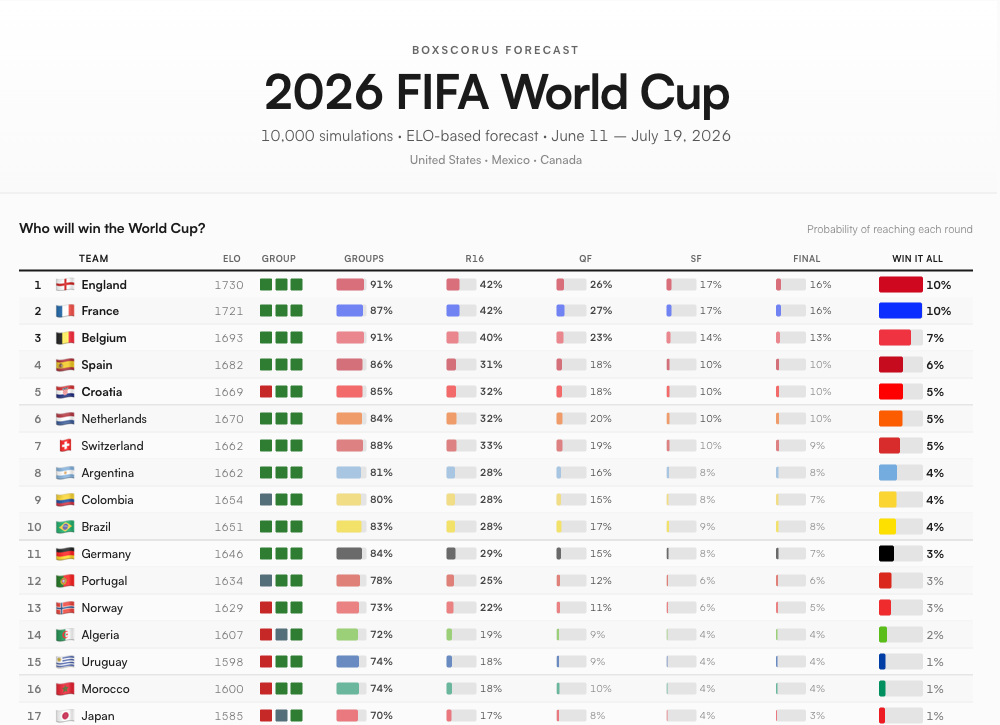Click Algeria's group form squares
1000x725 pixels.
281,635
